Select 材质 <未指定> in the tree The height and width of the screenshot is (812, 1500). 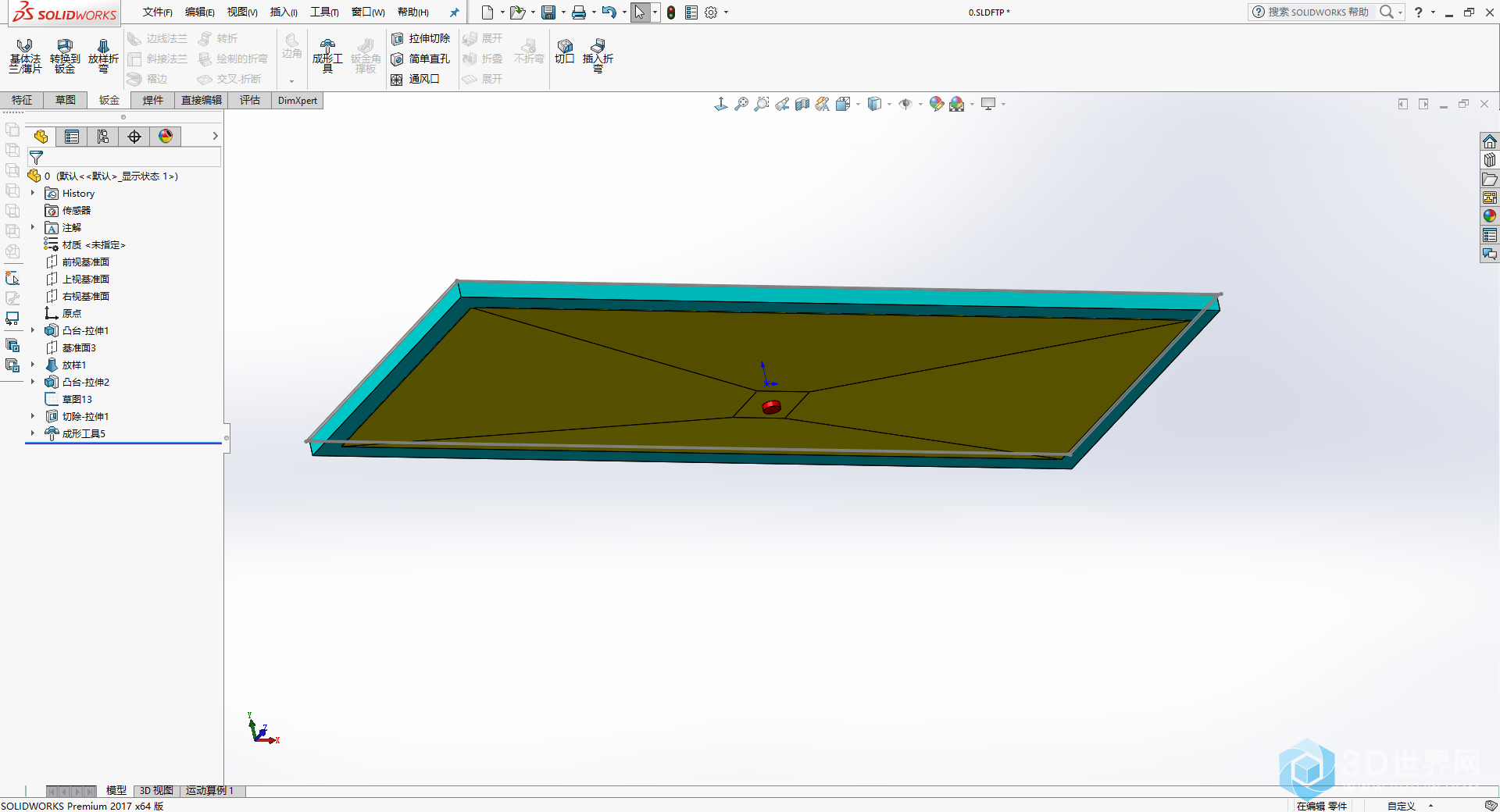pyautogui.click(x=94, y=244)
